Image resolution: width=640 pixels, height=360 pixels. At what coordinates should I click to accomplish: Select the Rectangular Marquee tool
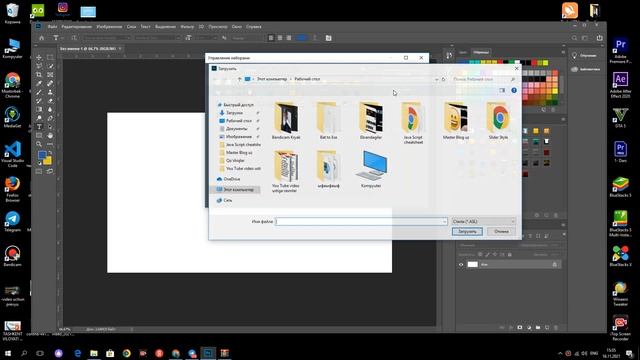pos(50,58)
